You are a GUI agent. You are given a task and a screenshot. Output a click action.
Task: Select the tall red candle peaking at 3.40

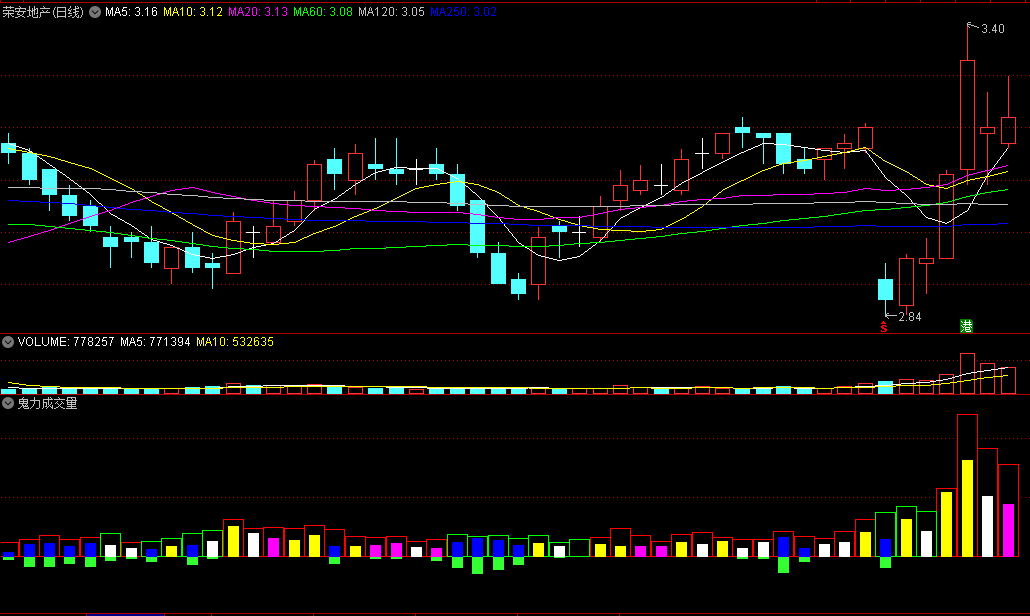[x=967, y=115]
